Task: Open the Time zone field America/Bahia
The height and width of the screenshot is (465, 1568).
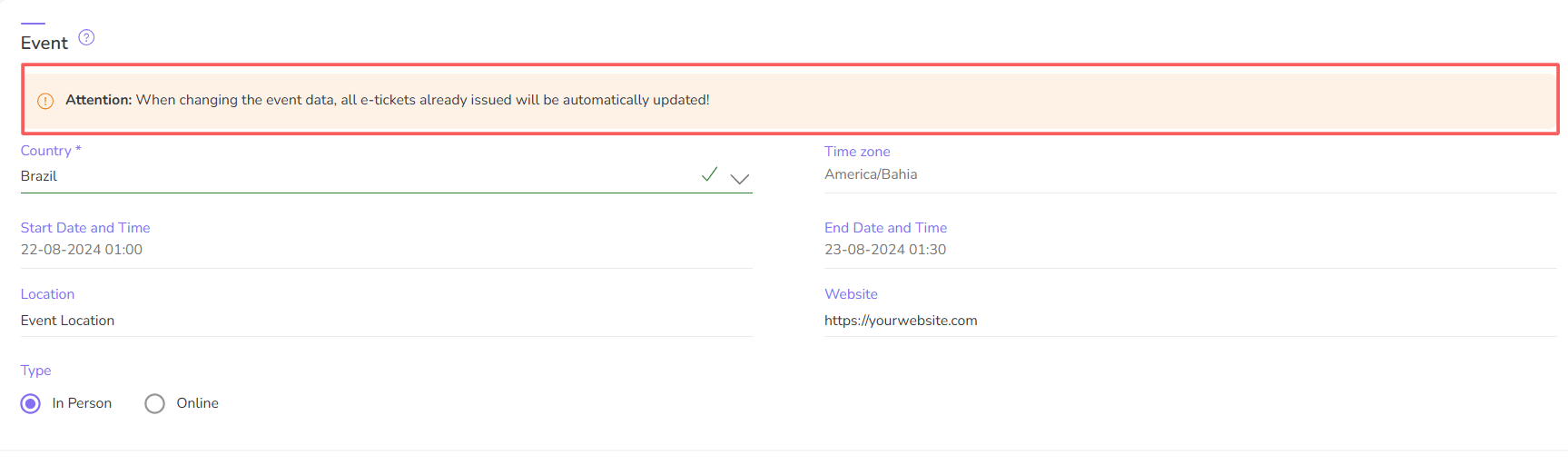Action: tap(1190, 174)
